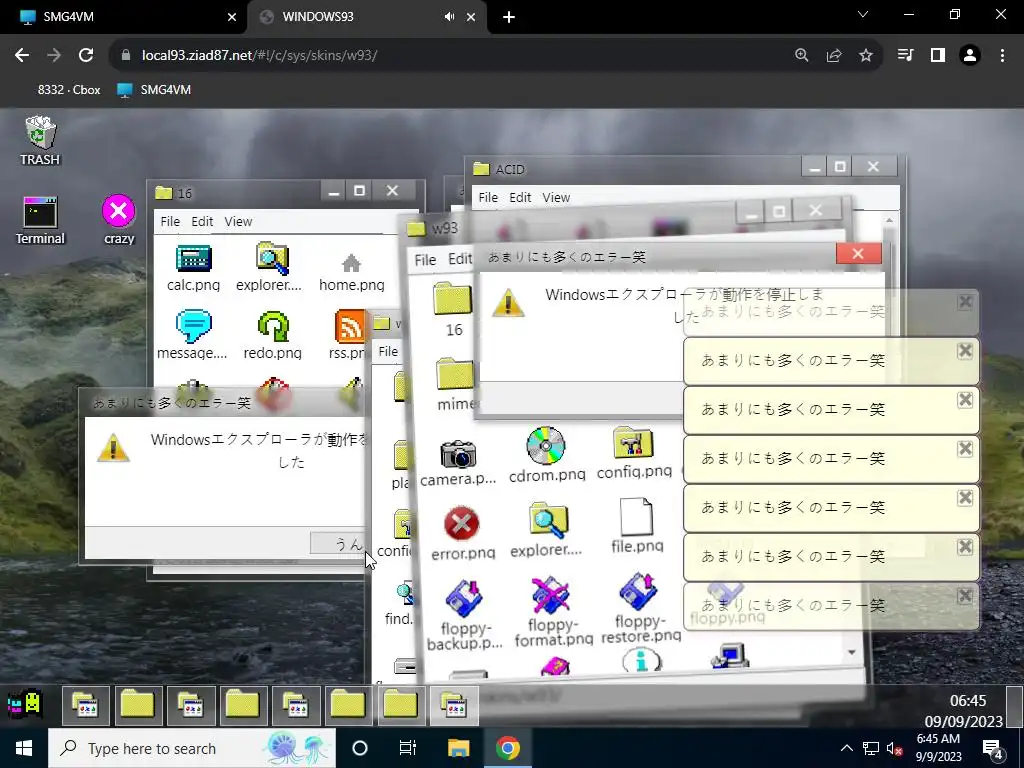1024x768 pixels.
Task: Open the TRASH desktop icon
Action: pyautogui.click(x=40, y=140)
